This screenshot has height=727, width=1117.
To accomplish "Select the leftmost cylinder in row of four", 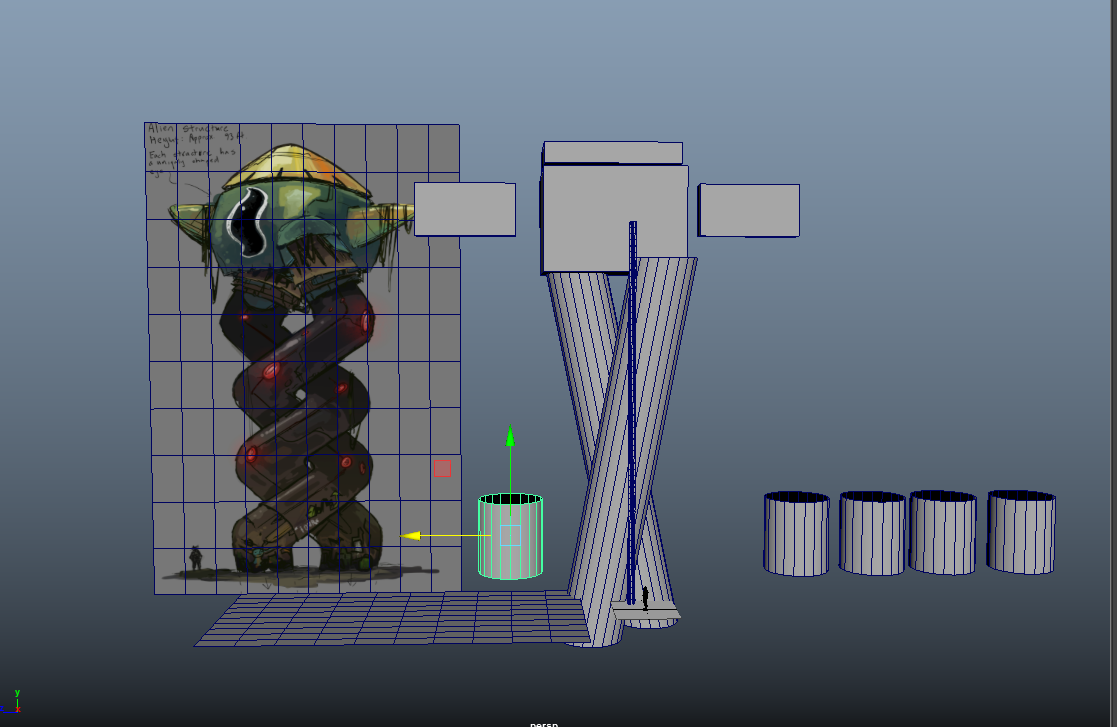I will click(796, 533).
